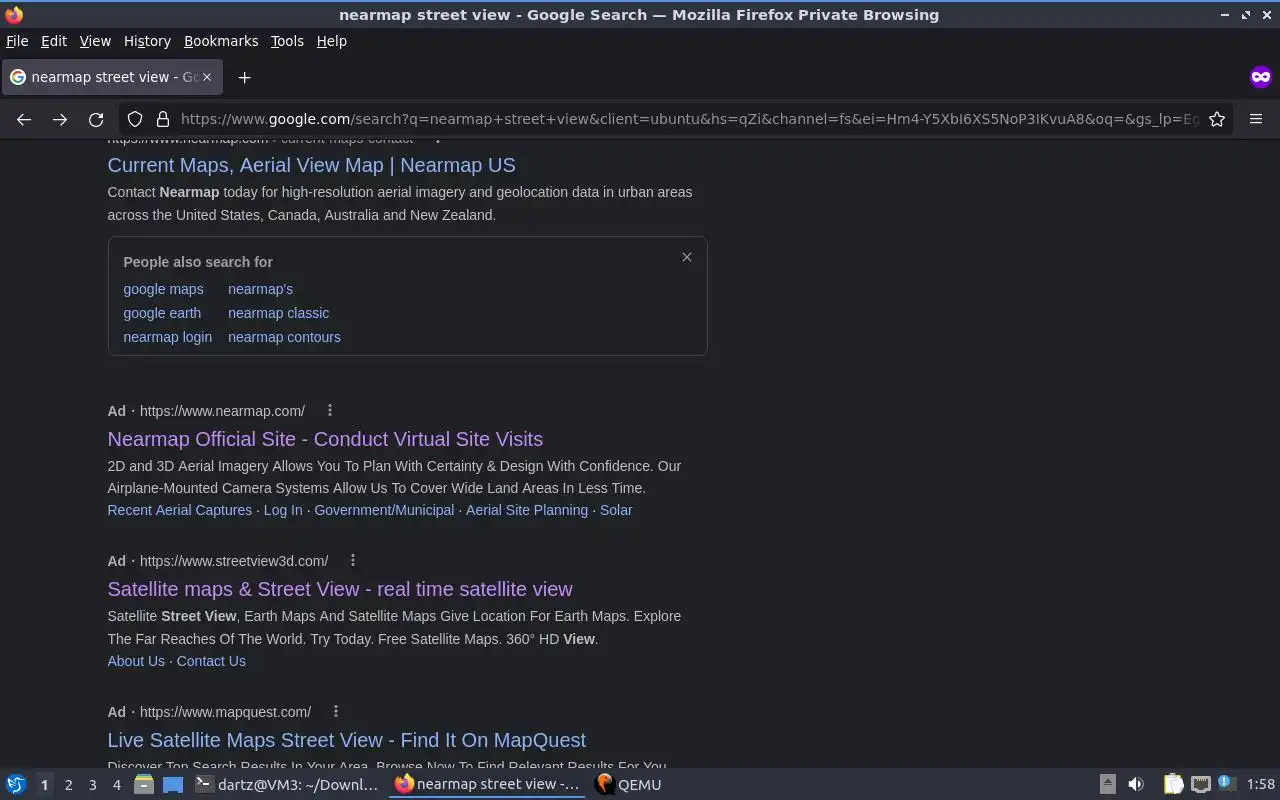Open the Solar sitelink
1280x800 pixels.
tap(616, 510)
